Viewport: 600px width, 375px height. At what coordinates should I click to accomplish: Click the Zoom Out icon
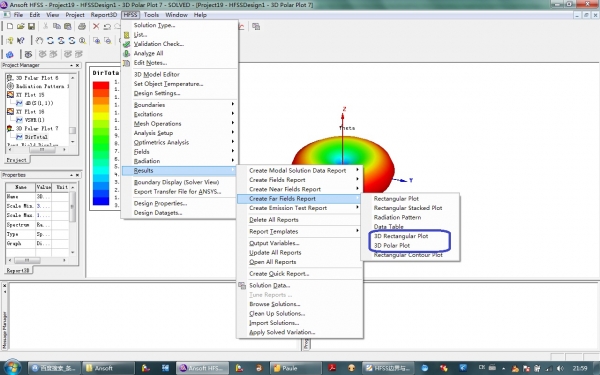coord(108,40)
